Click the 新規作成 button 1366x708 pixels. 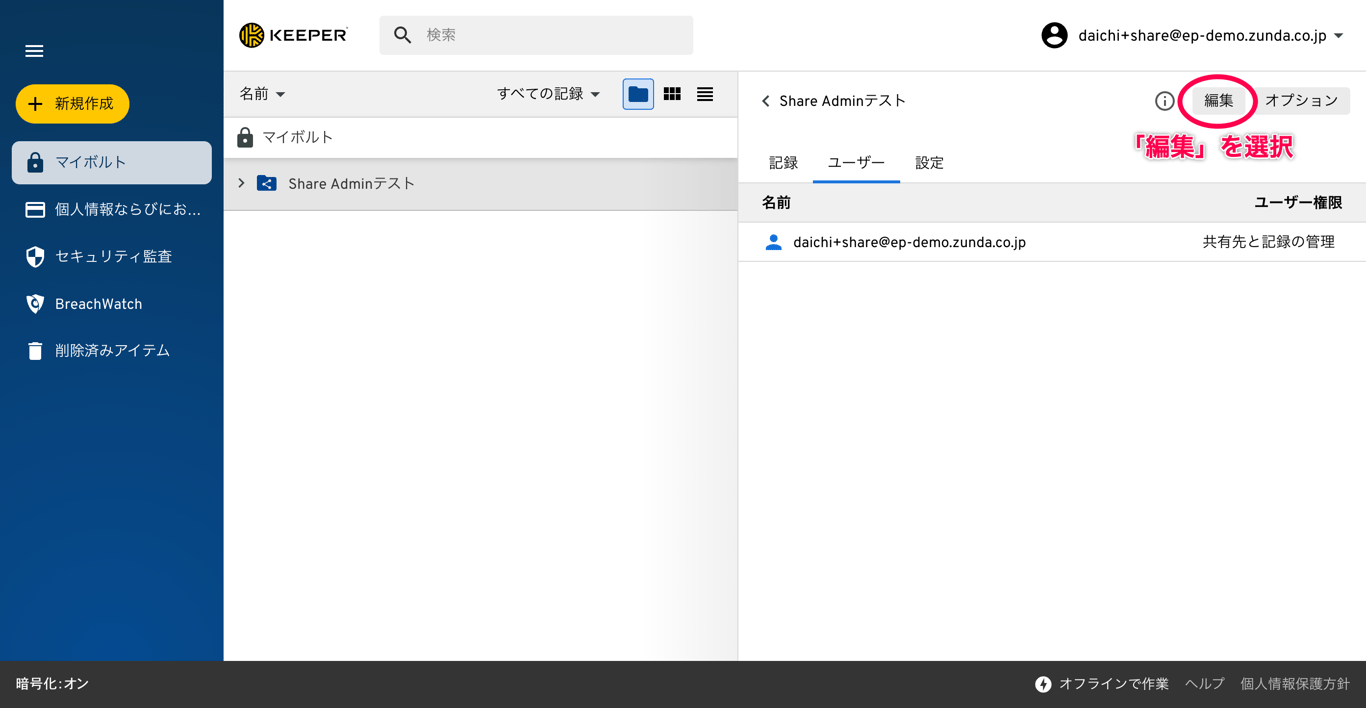click(x=72, y=103)
